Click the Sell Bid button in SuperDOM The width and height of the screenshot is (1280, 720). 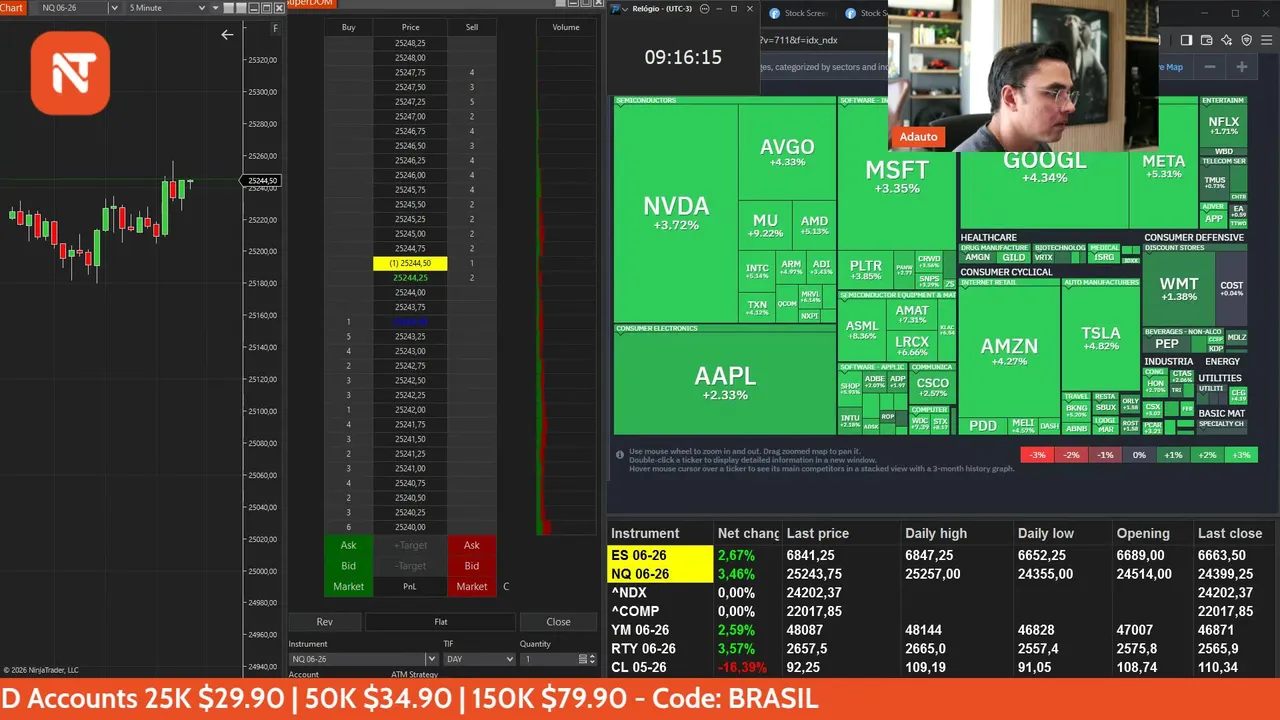472,566
